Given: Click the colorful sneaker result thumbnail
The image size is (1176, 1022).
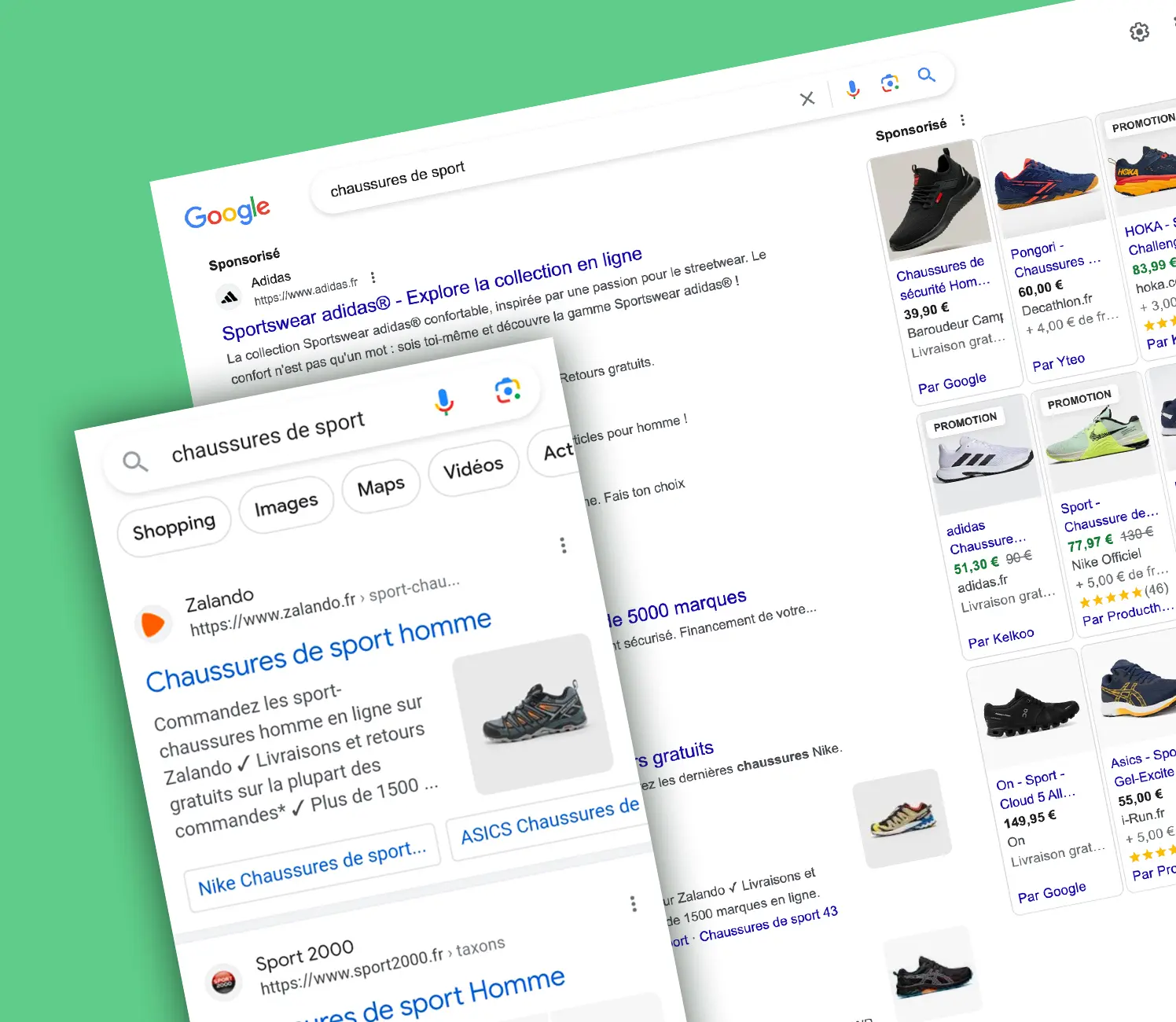Looking at the screenshot, I should (x=902, y=818).
